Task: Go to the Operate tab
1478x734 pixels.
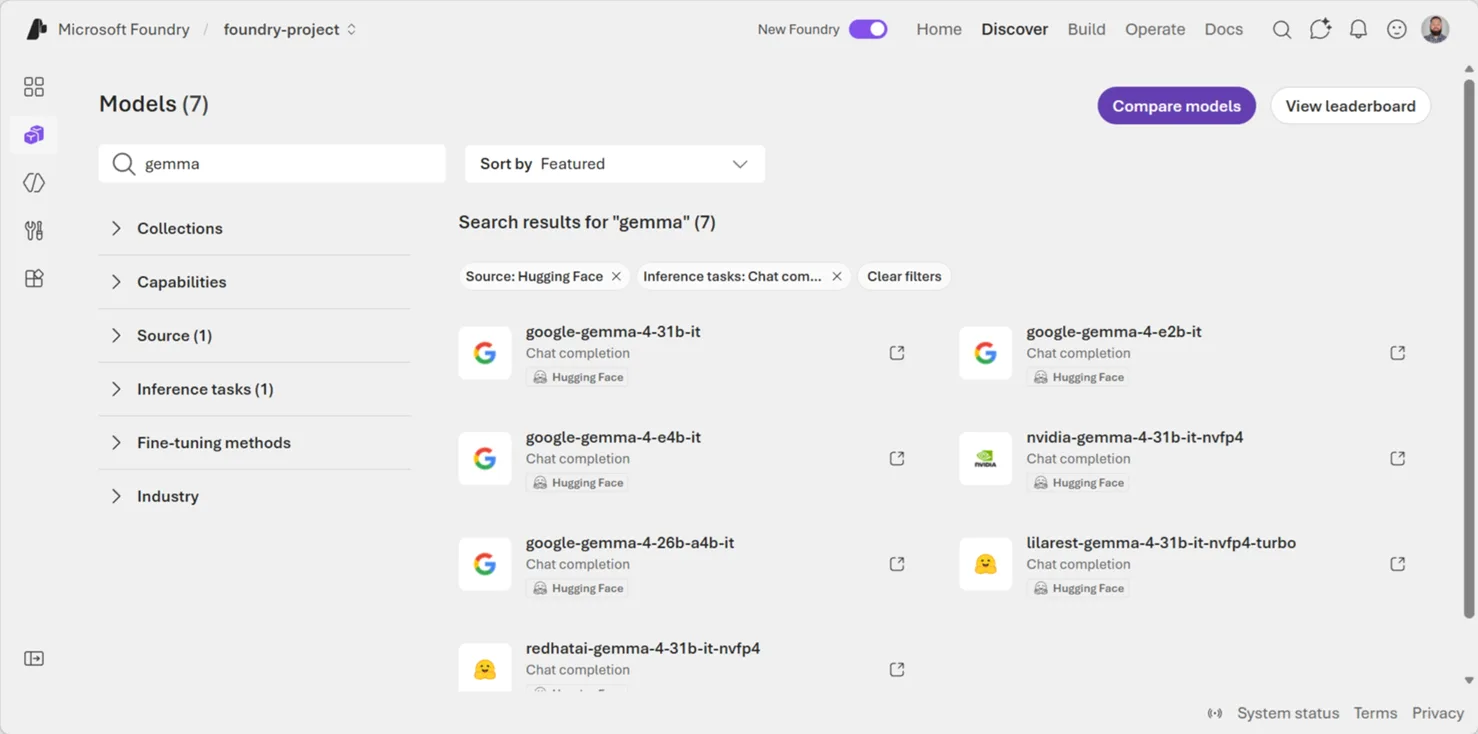Action: [1155, 29]
